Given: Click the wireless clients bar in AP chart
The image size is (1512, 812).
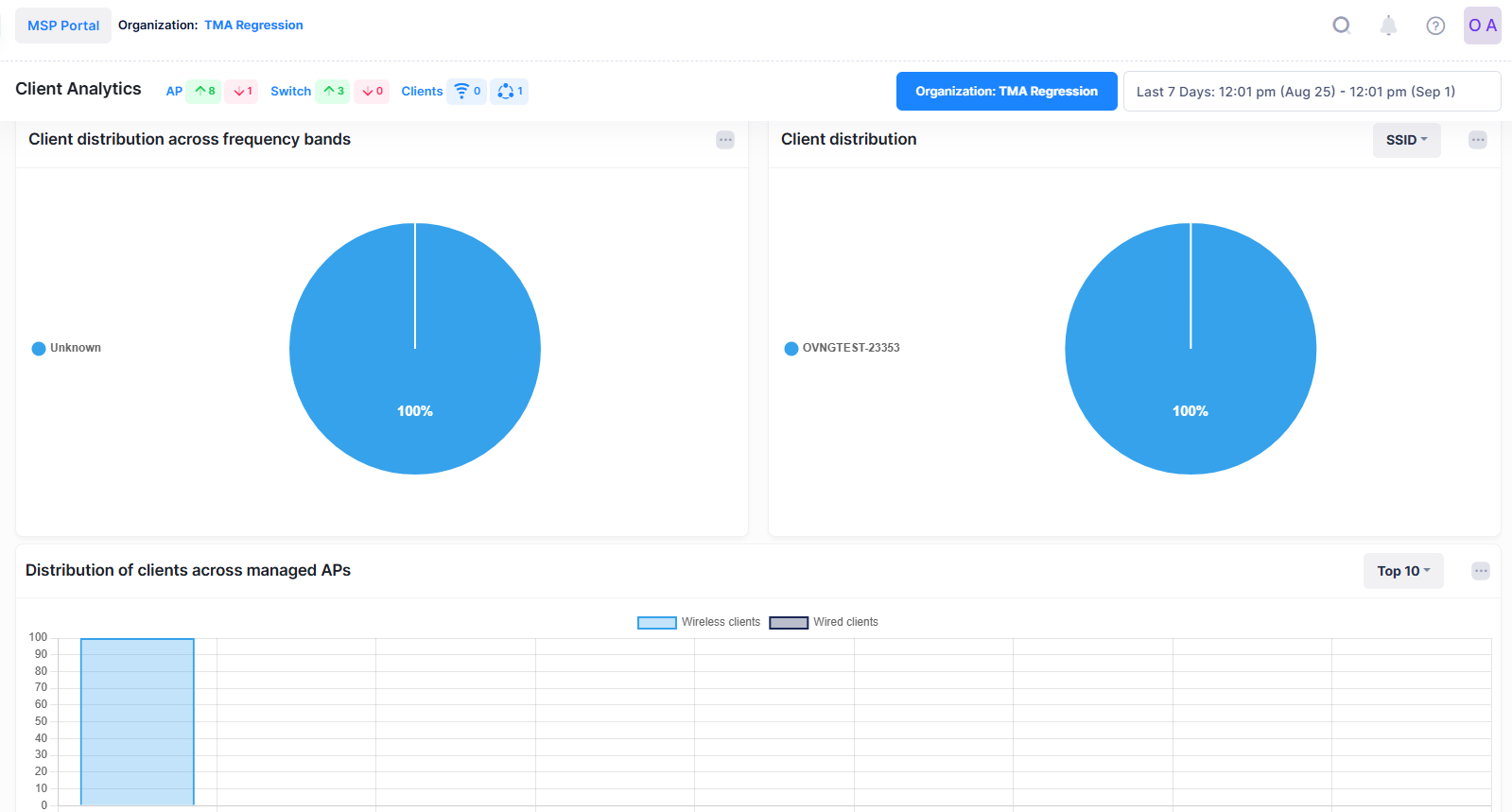Looking at the screenshot, I should 137,722.
